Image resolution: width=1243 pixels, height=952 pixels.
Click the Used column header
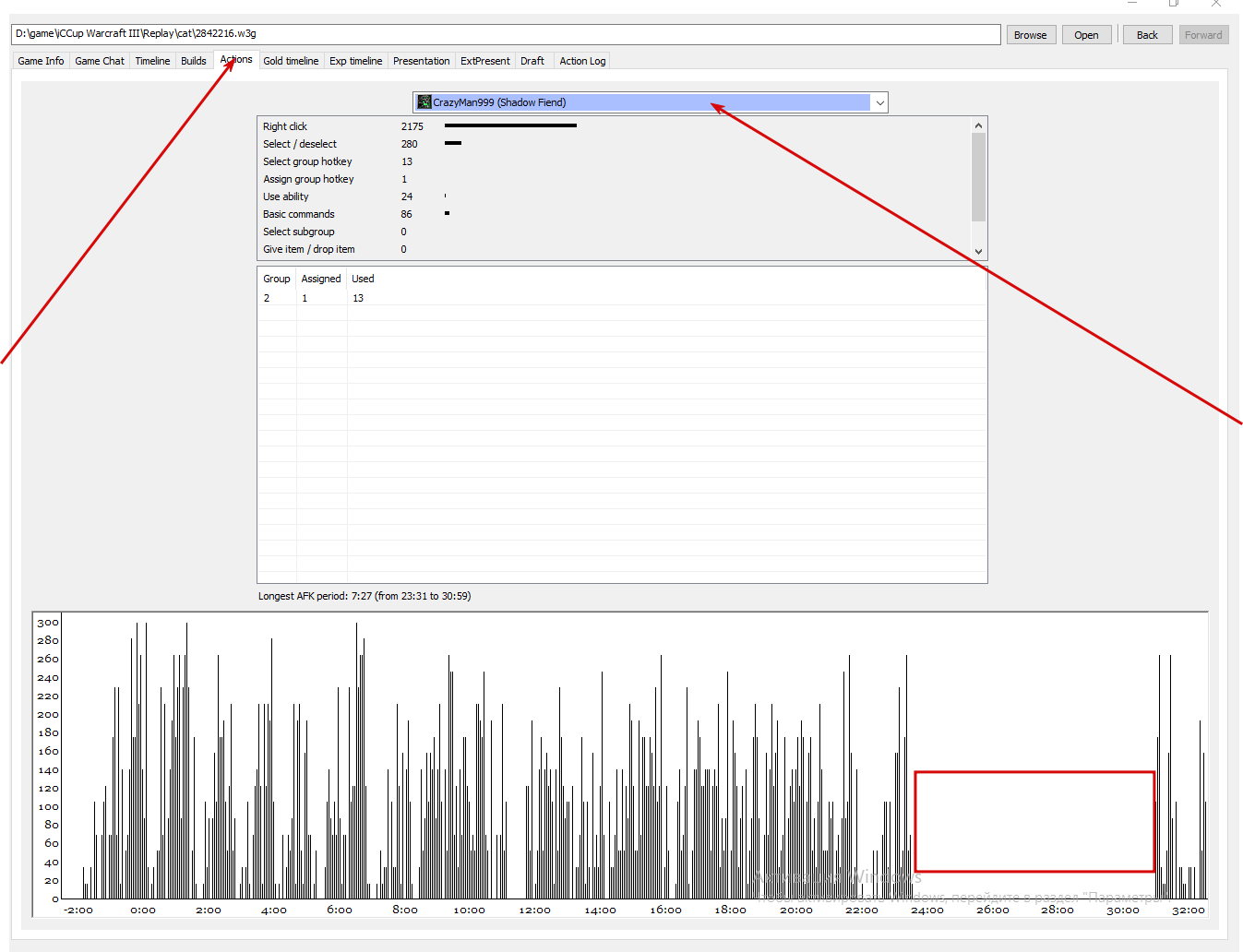(363, 279)
